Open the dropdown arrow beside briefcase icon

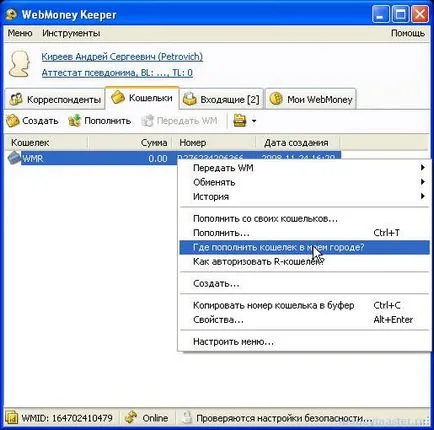pyautogui.click(x=254, y=121)
